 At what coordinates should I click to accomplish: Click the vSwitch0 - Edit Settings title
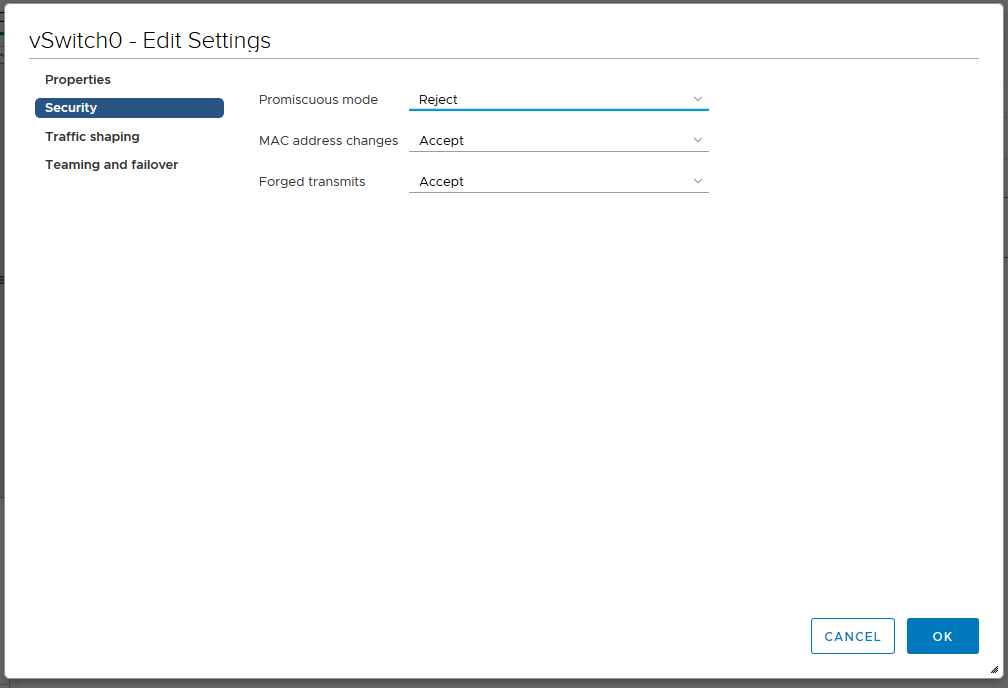[x=150, y=41]
